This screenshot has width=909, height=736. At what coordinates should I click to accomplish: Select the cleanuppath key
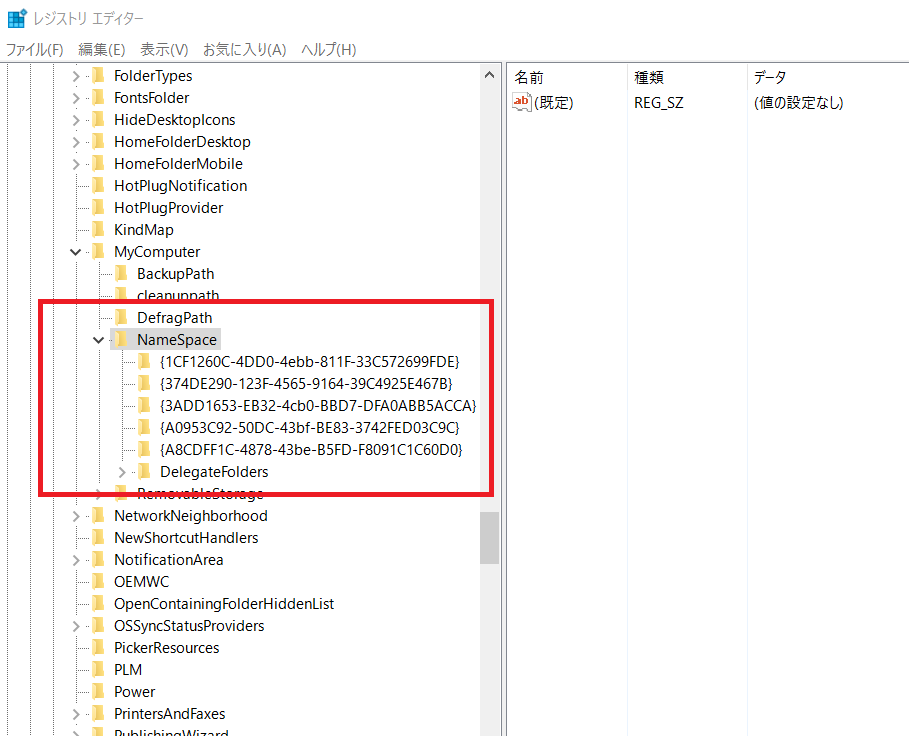point(178,296)
